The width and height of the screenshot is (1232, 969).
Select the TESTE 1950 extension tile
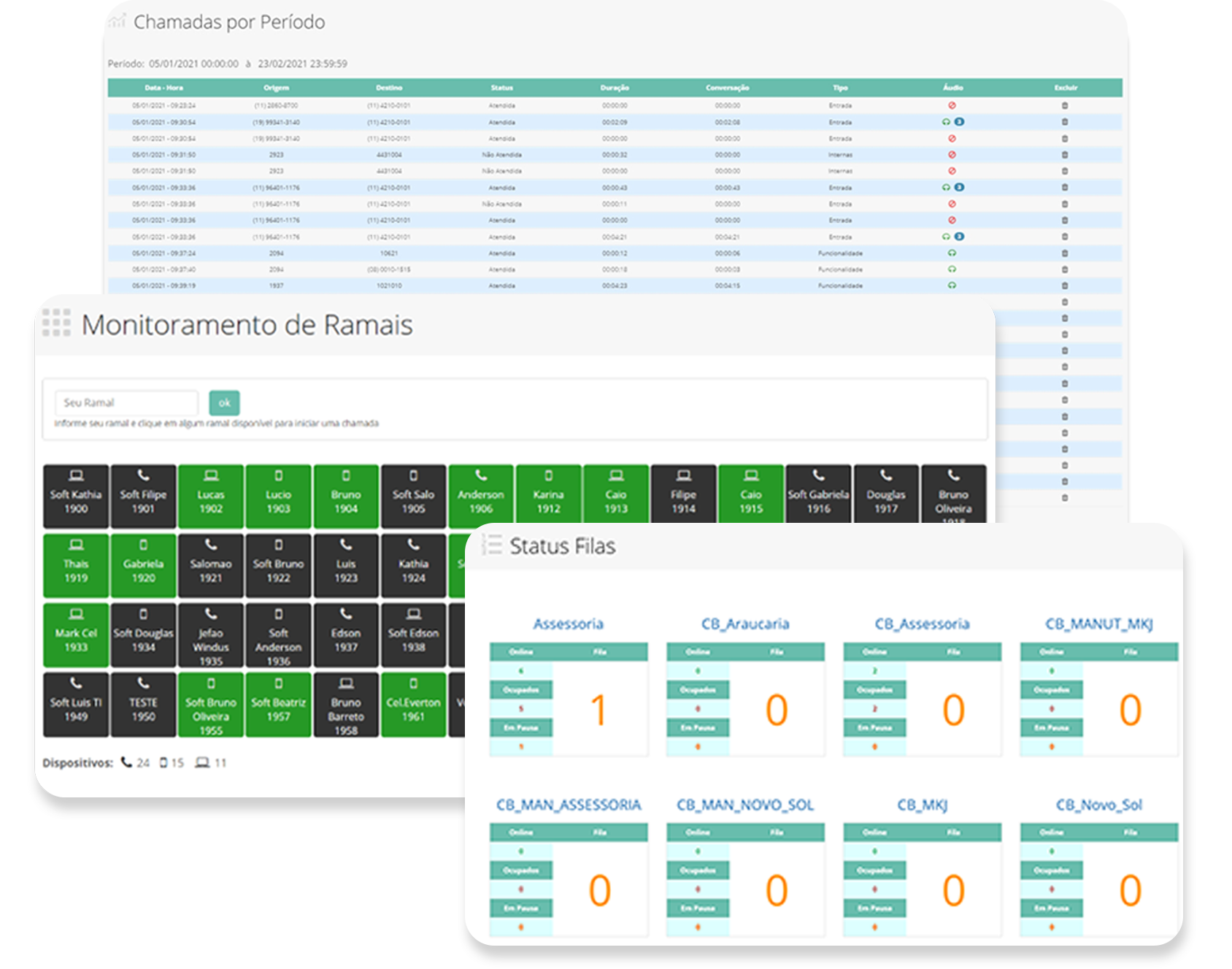pos(143,704)
